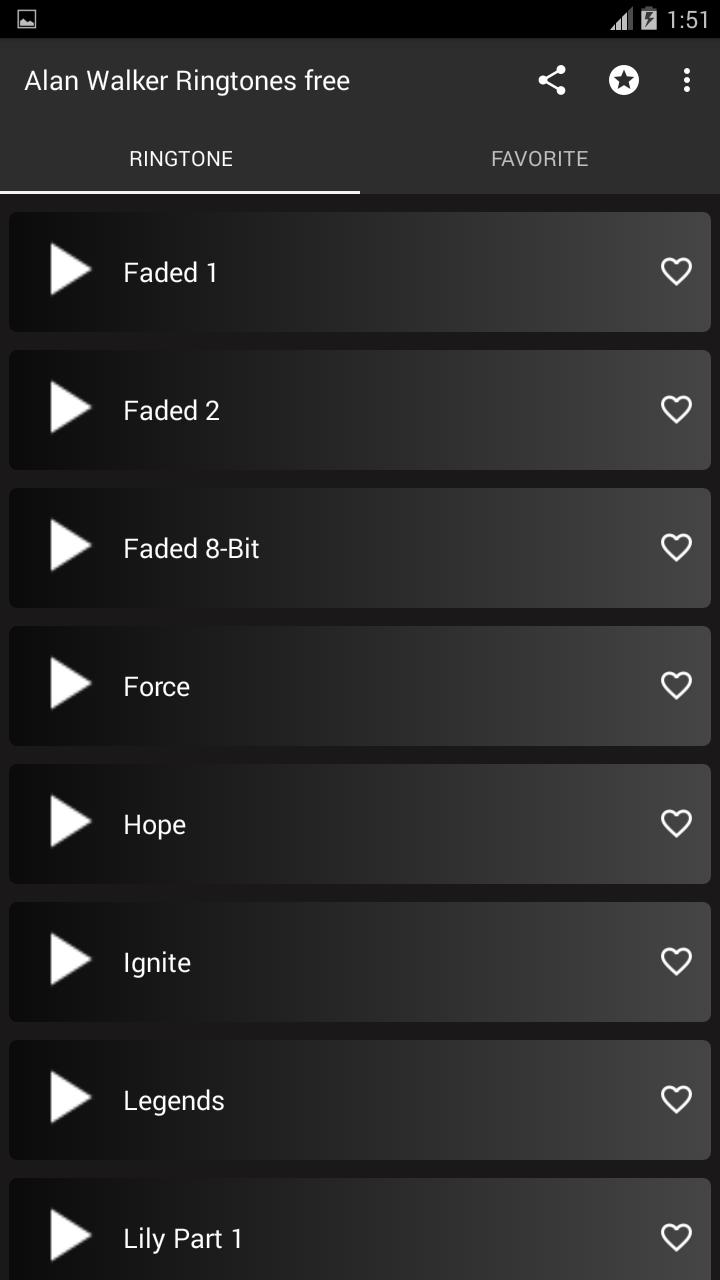Select the RINGTONE tab
Viewport: 720px width, 1280px height.
click(181, 159)
